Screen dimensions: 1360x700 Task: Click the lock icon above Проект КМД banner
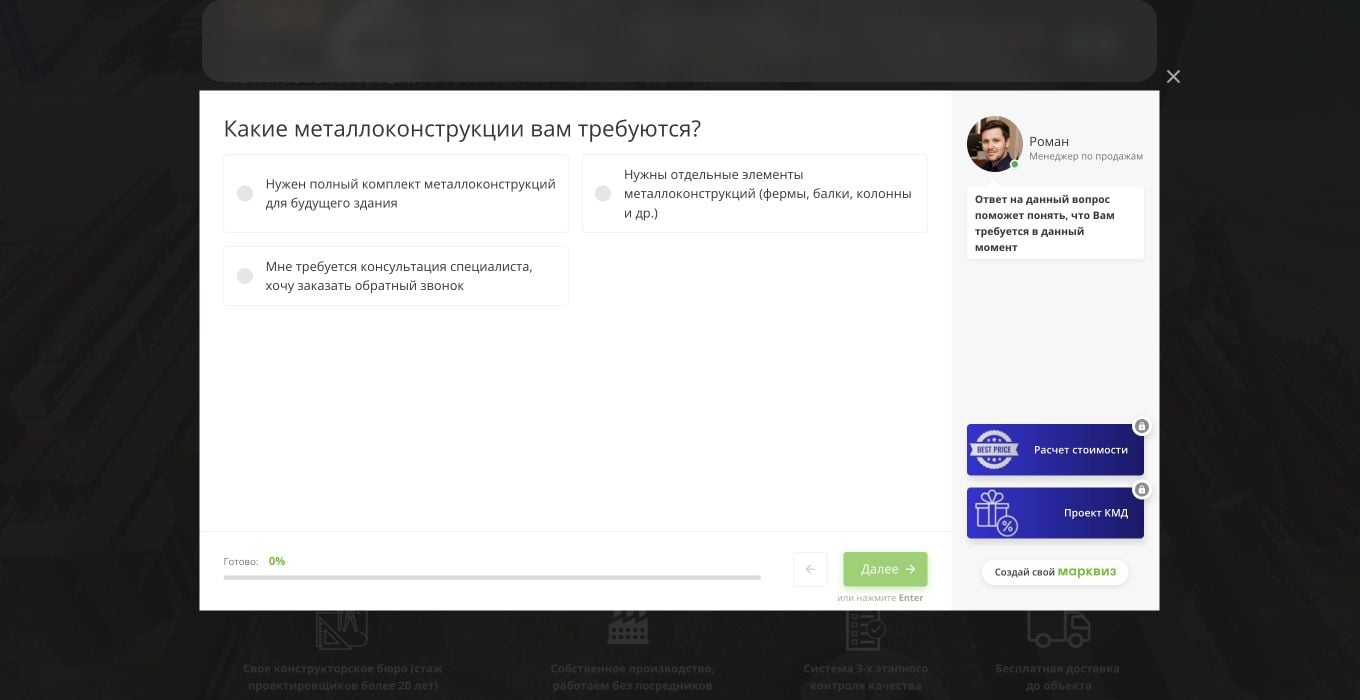coord(1141,489)
